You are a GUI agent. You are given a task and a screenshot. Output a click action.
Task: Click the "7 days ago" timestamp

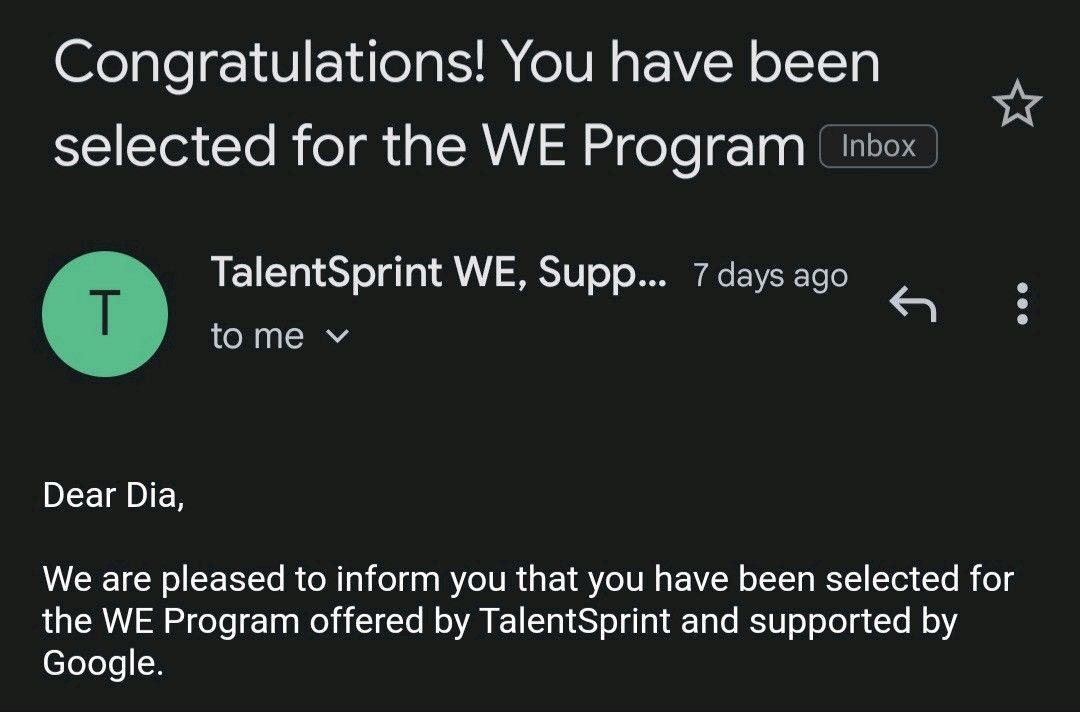click(770, 275)
